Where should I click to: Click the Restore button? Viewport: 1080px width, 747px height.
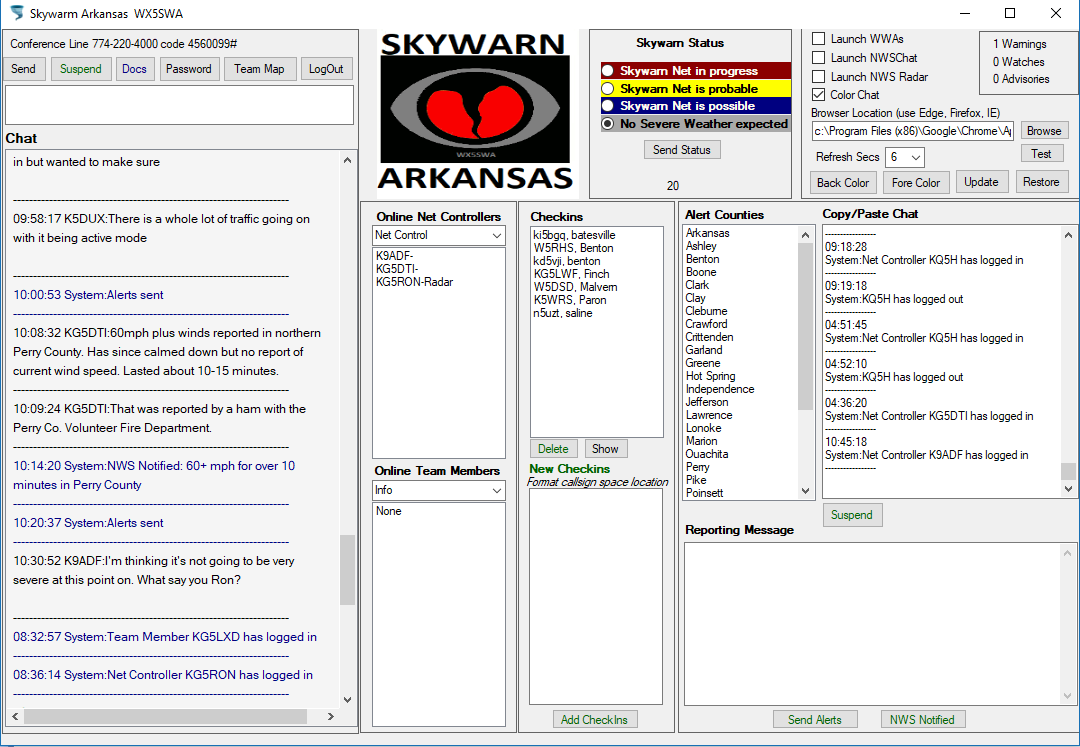[1041, 182]
